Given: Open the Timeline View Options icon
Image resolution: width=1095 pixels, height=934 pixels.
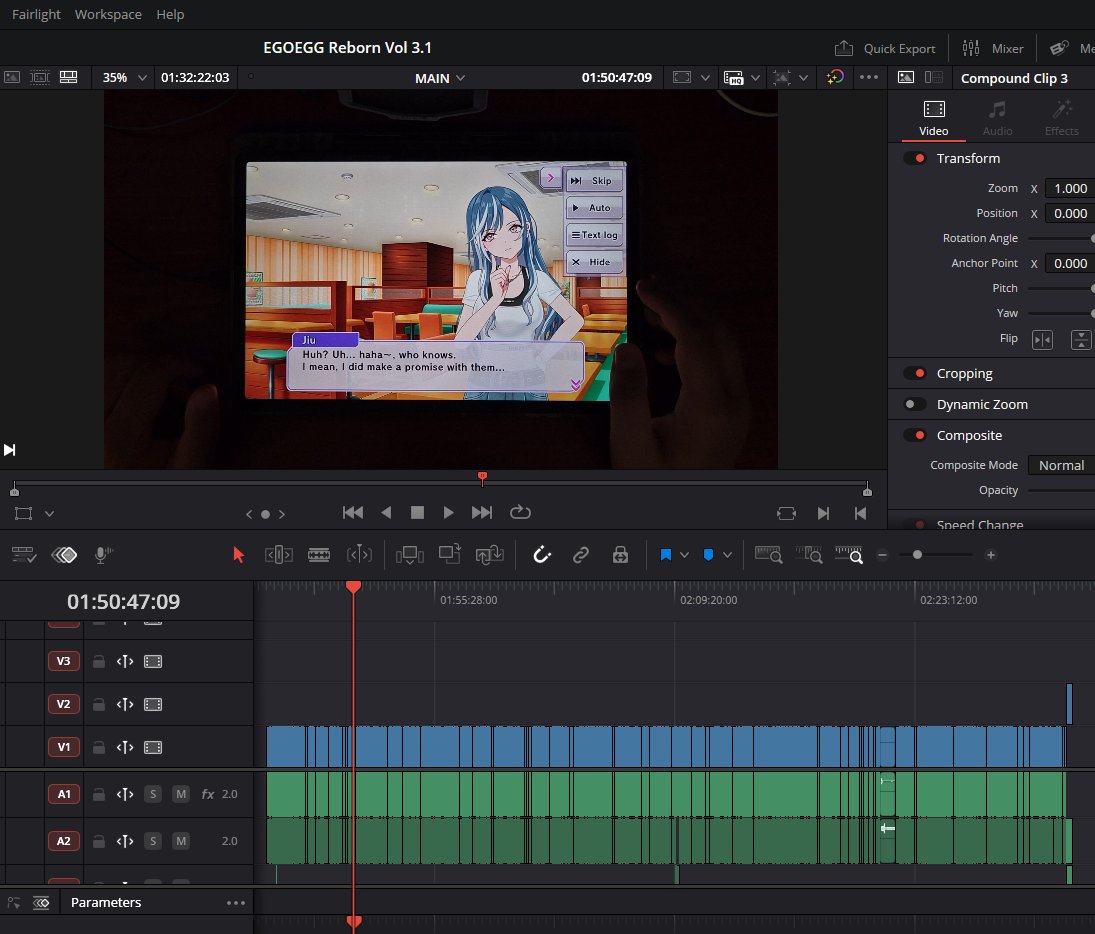Looking at the screenshot, I should point(23,555).
